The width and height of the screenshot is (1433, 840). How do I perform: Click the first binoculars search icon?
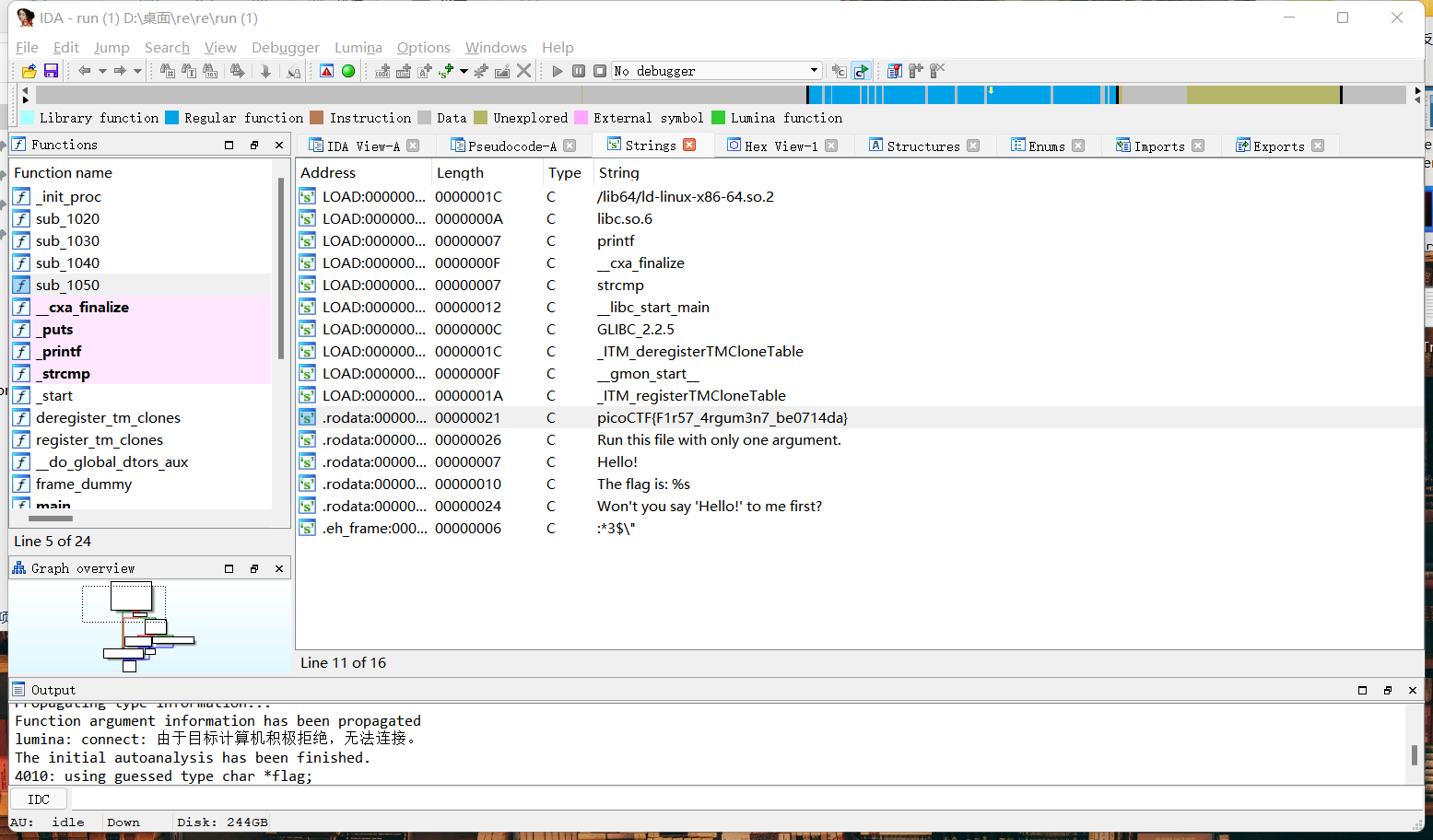[x=167, y=71]
